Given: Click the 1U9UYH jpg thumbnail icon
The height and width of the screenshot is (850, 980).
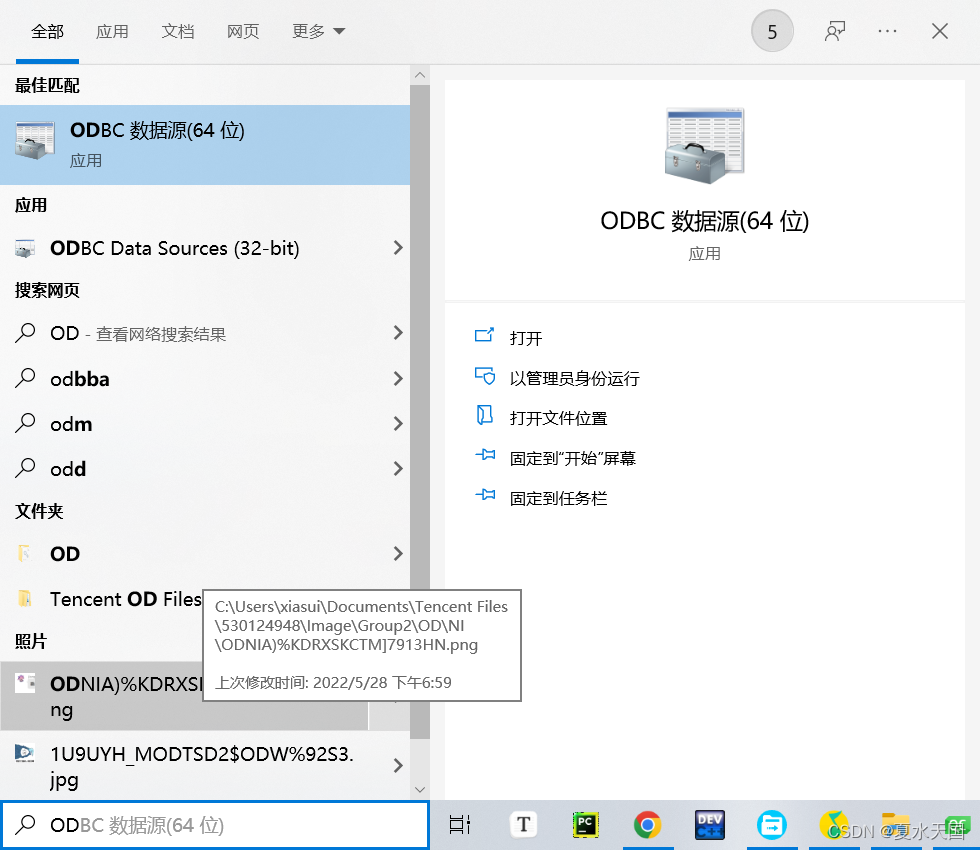Looking at the screenshot, I should pos(24,753).
